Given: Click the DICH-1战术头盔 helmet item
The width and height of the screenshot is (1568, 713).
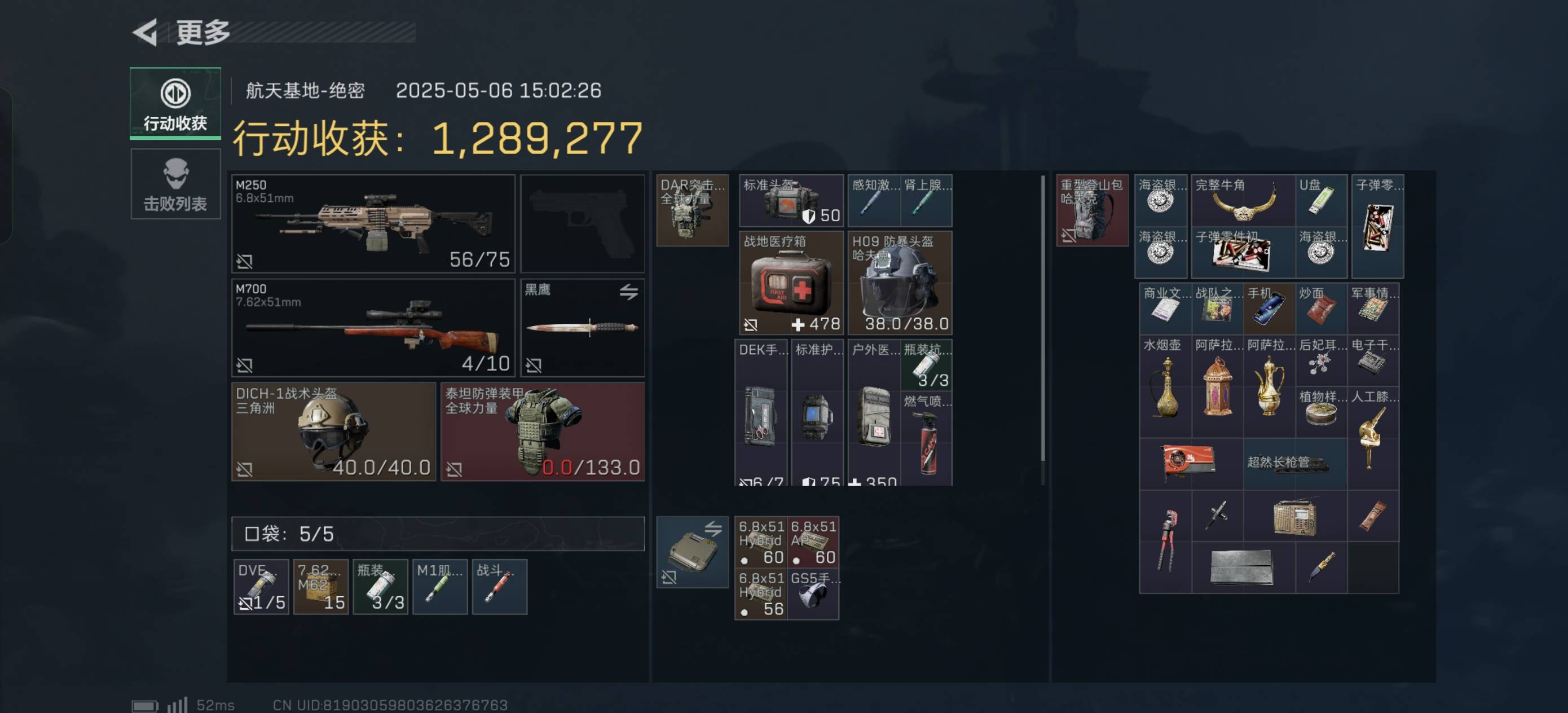Looking at the screenshot, I should pyautogui.click(x=333, y=432).
